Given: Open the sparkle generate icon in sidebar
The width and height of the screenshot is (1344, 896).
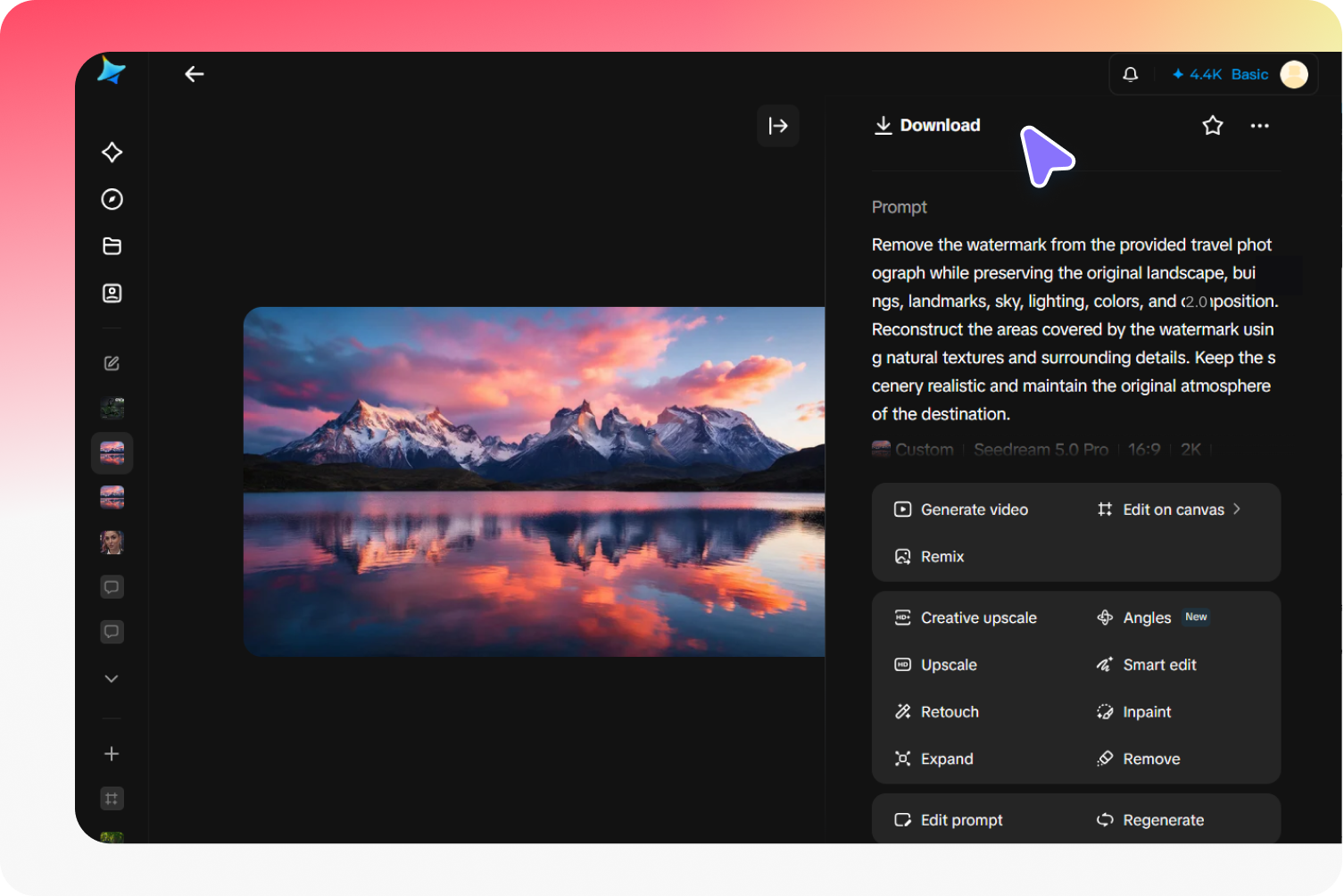Looking at the screenshot, I should (112, 153).
